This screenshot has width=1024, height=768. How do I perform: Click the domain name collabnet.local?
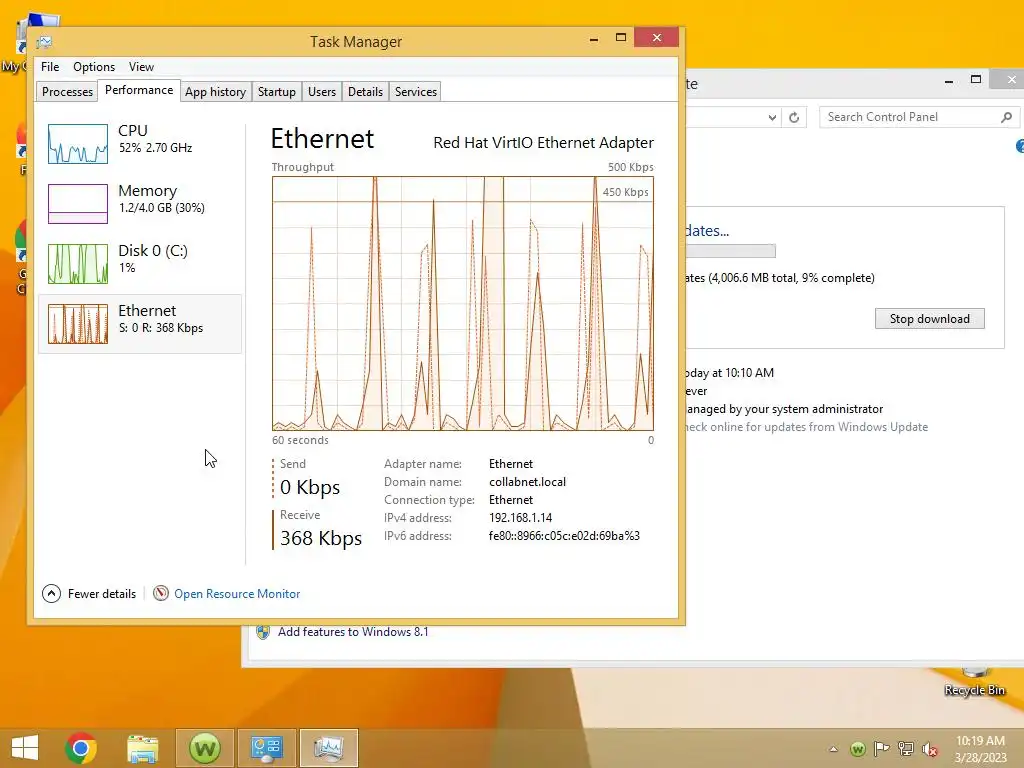tap(528, 482)
